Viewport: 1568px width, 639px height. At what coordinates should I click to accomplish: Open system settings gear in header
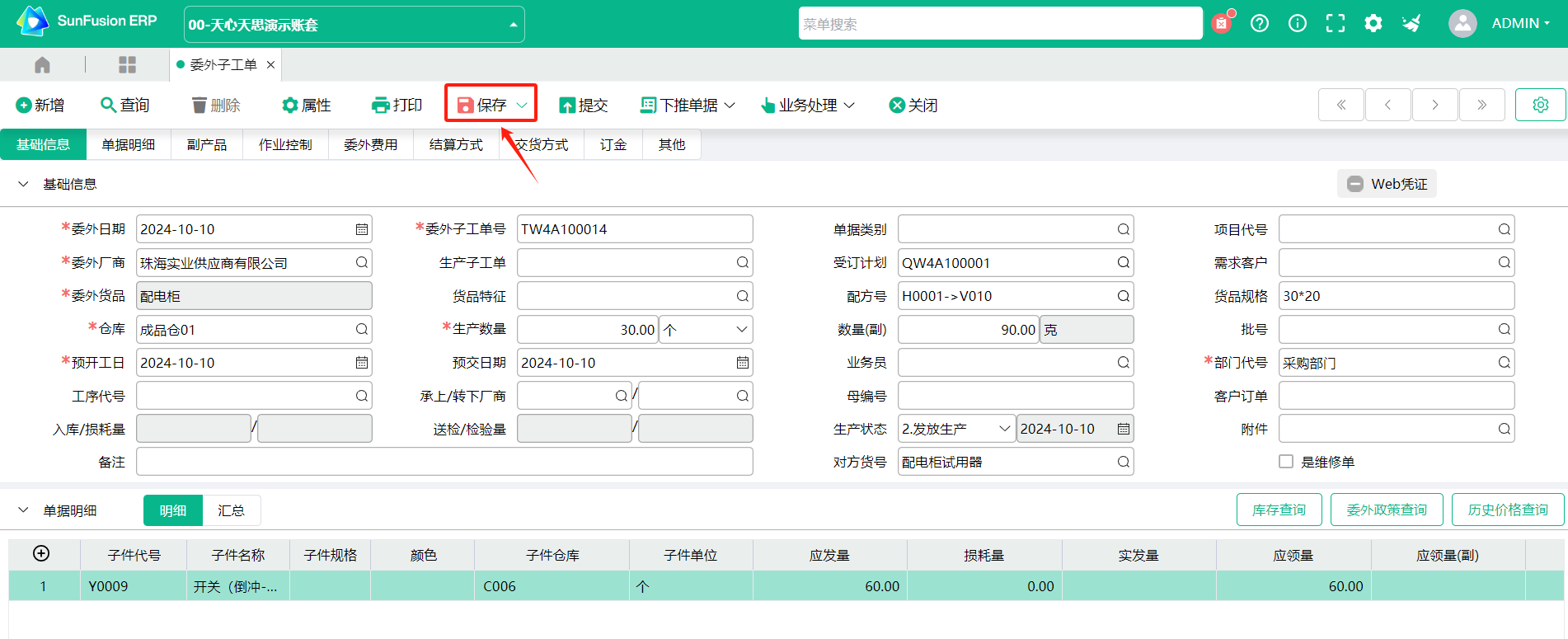point(1373,23)
